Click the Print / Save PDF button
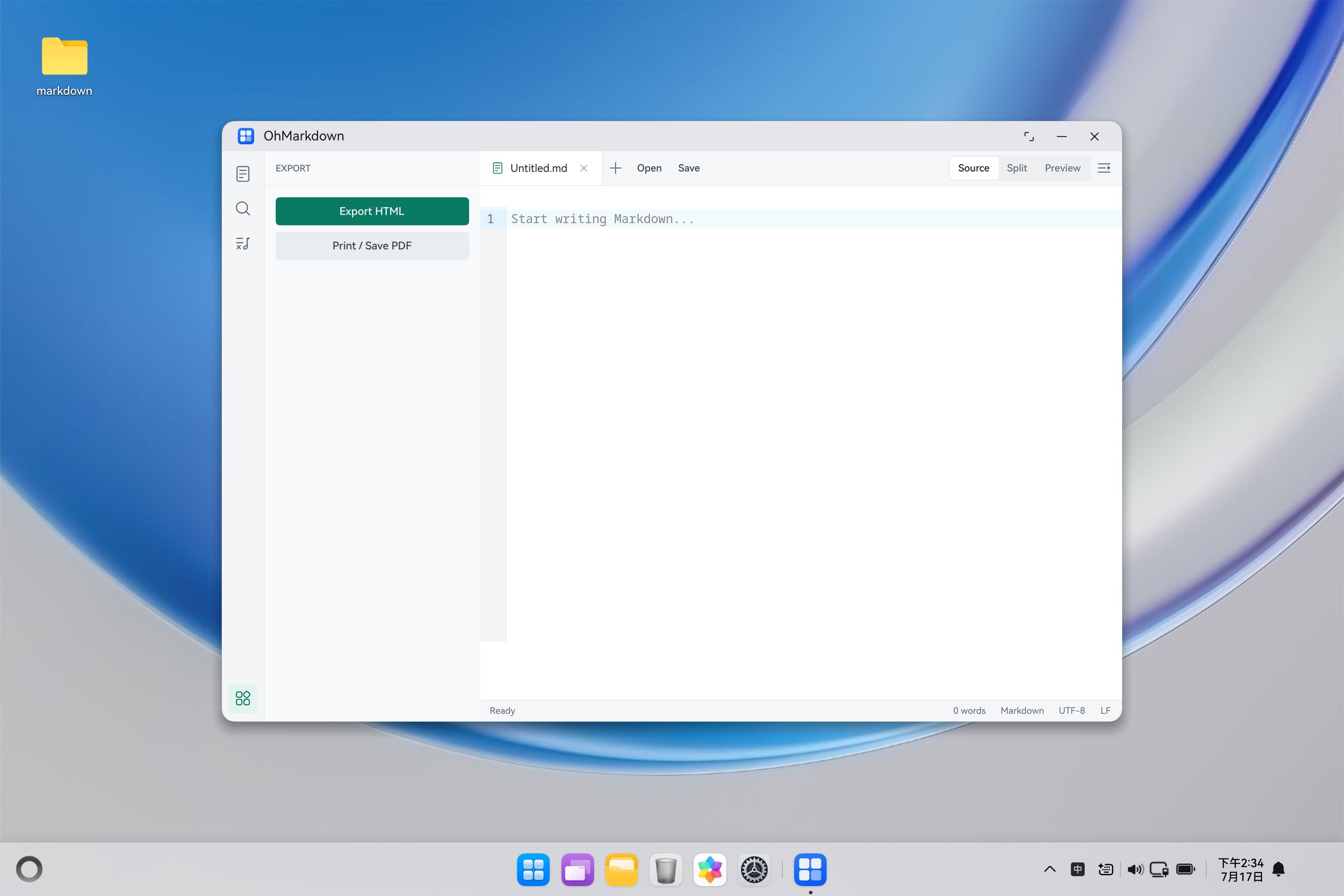This screenshot has height=896, width=1344. click(372, 246)
